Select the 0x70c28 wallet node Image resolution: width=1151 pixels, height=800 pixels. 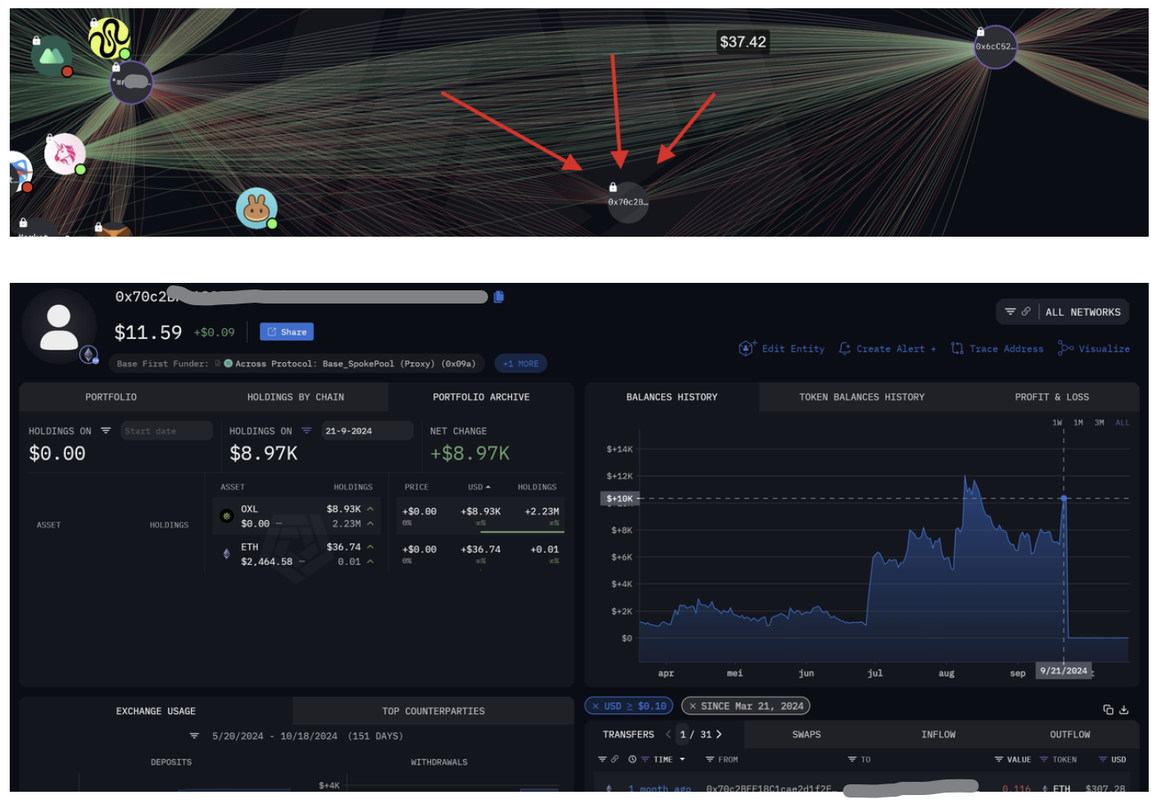tap(628, 202)
